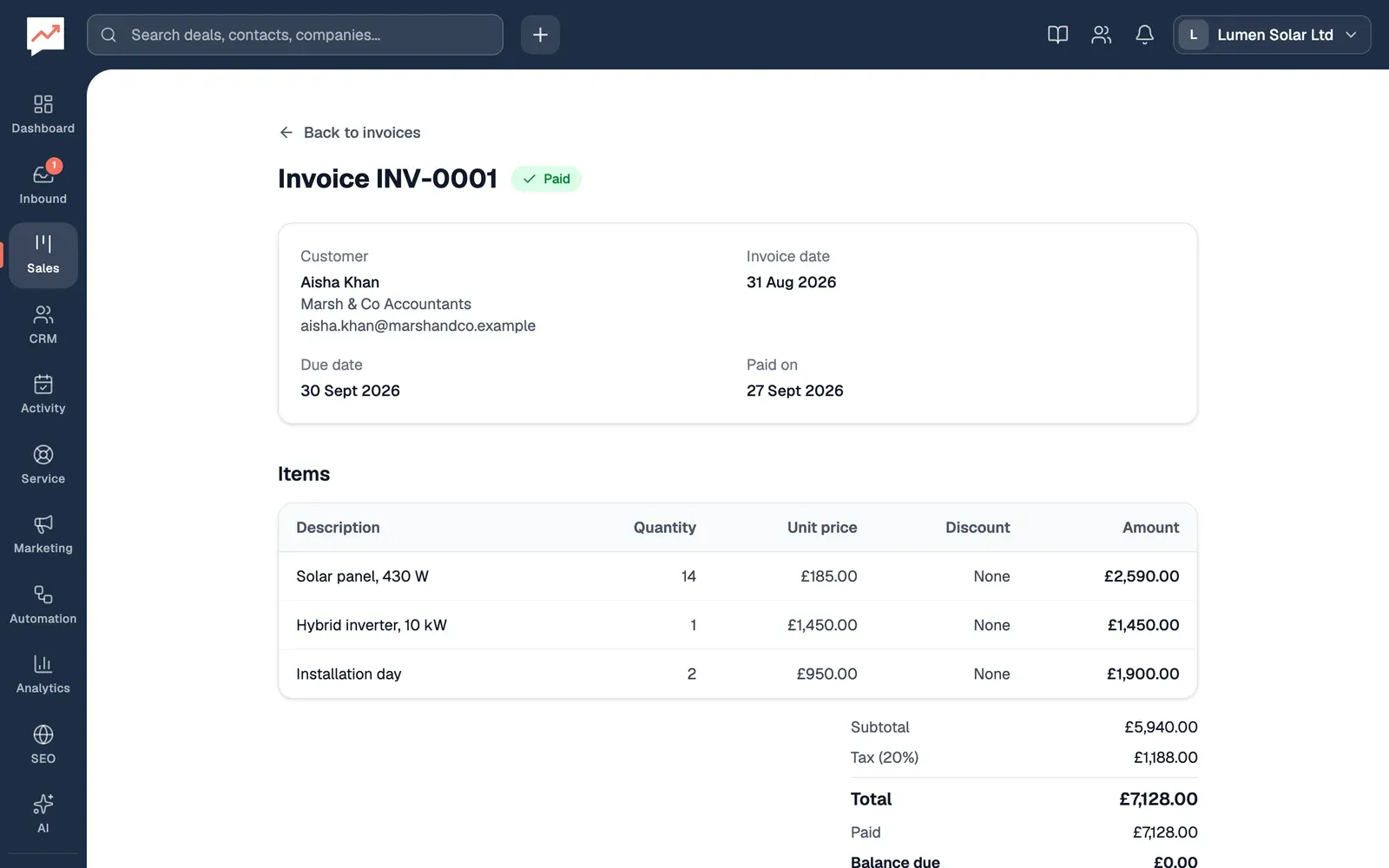Screen dimensions: 1389x868
Task: Click the Description column header
Action: (x=338, y=528)
